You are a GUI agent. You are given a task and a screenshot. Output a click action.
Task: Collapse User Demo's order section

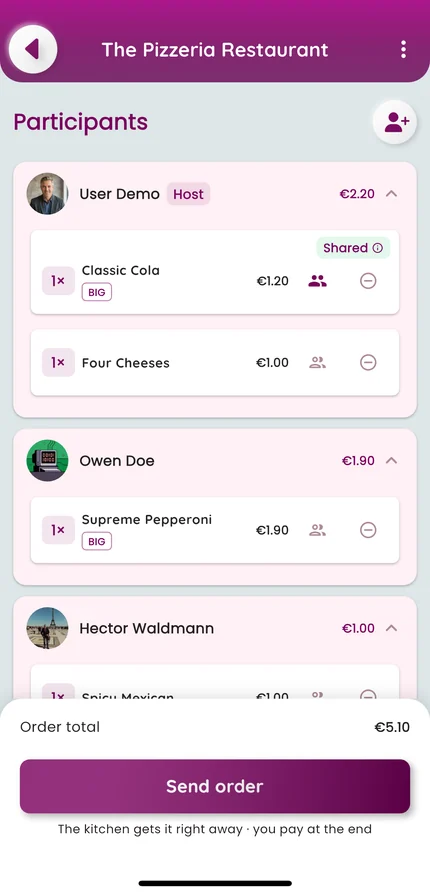(391, 194)
